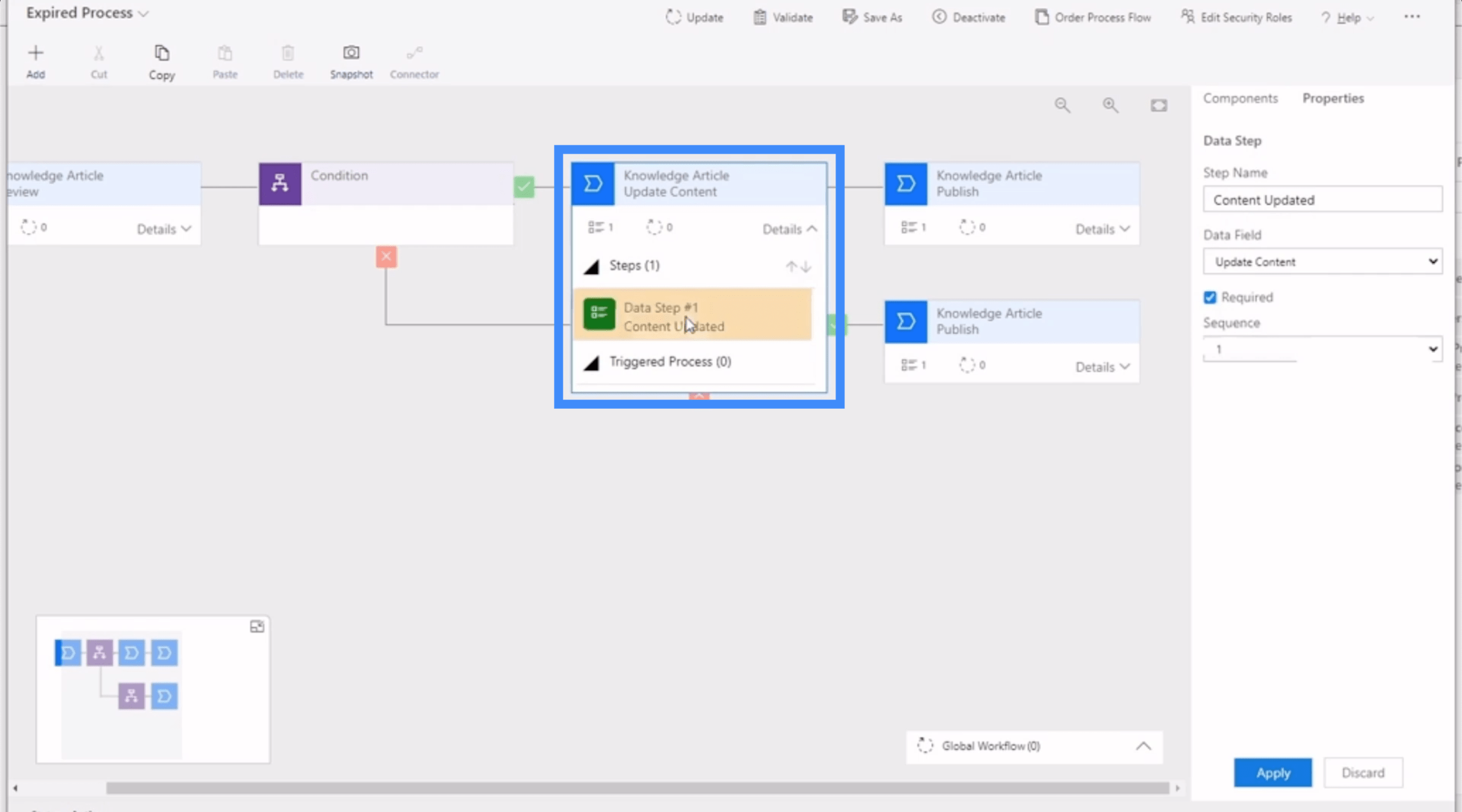Click the green Data Step icon

pos(599,314)
